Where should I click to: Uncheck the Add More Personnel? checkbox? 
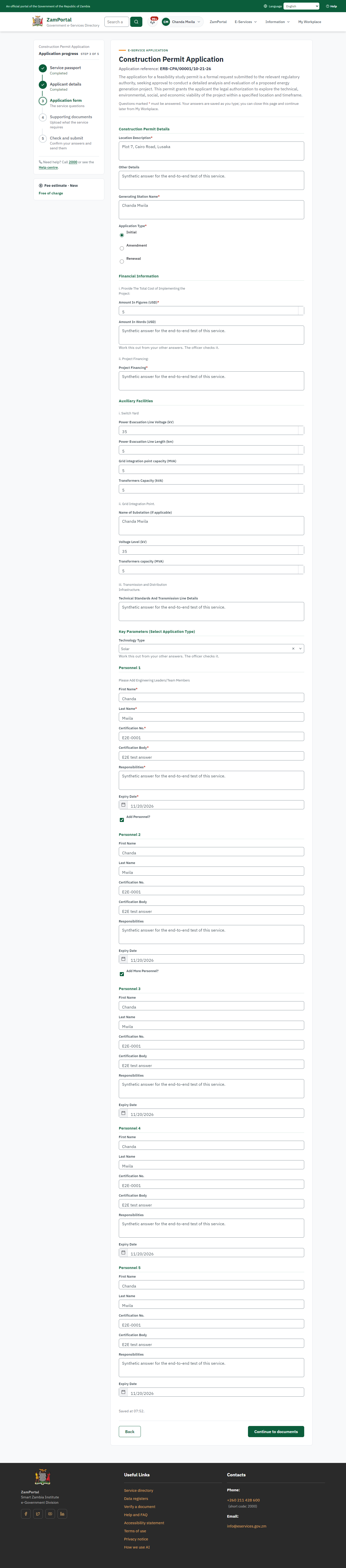click(x=122, y=974)
